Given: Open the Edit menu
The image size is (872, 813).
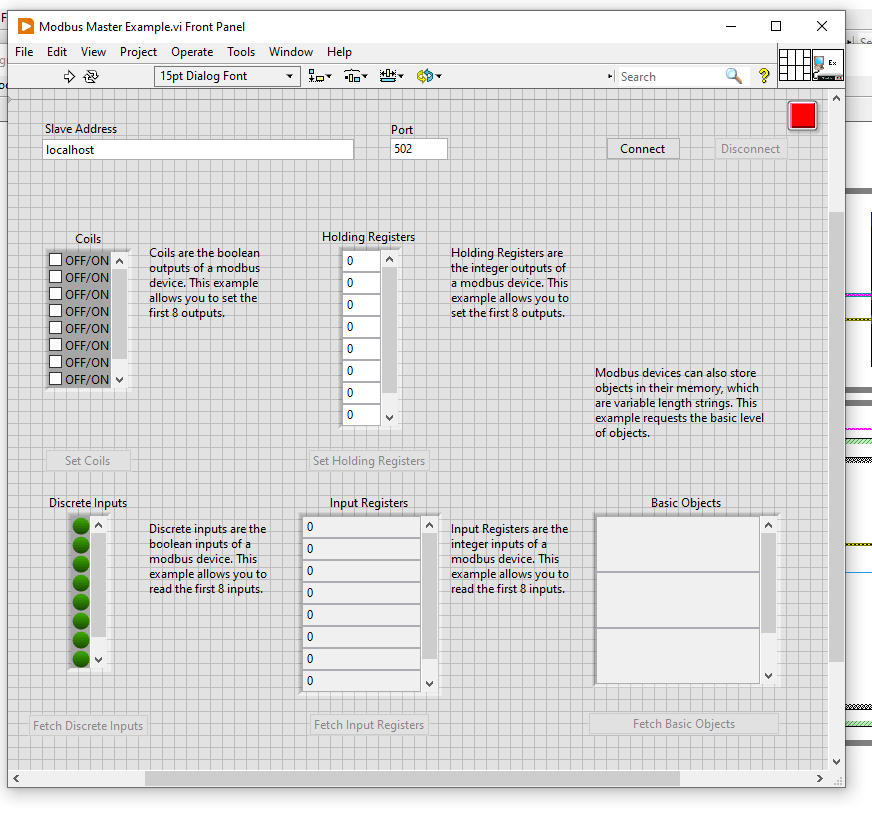Looking at the screenshot, I should (x=57, y=52).
